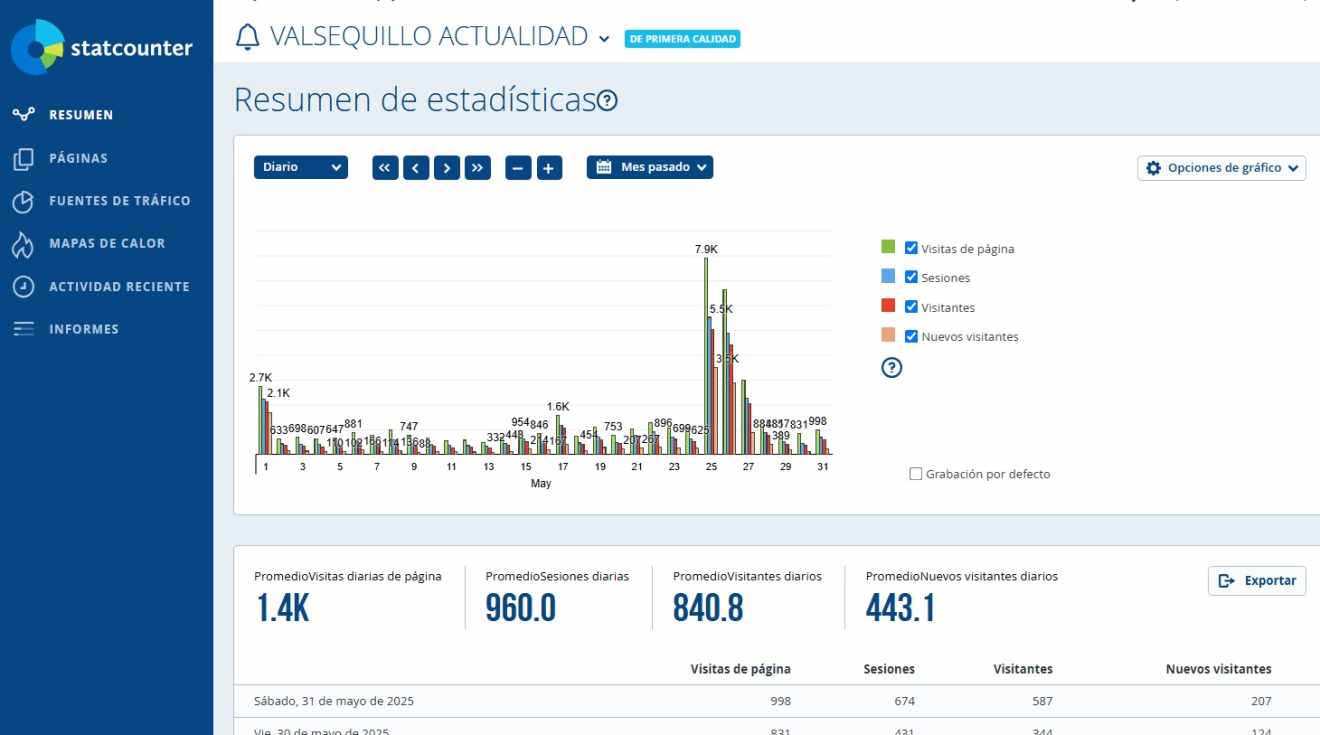Click the 960.0 average sessions value

[x=520, y=608]
